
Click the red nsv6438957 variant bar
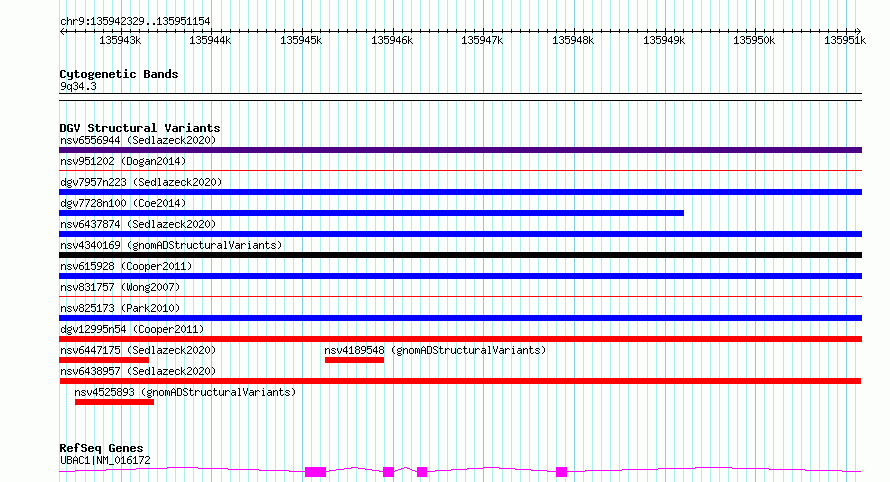(x=460, y=381)
